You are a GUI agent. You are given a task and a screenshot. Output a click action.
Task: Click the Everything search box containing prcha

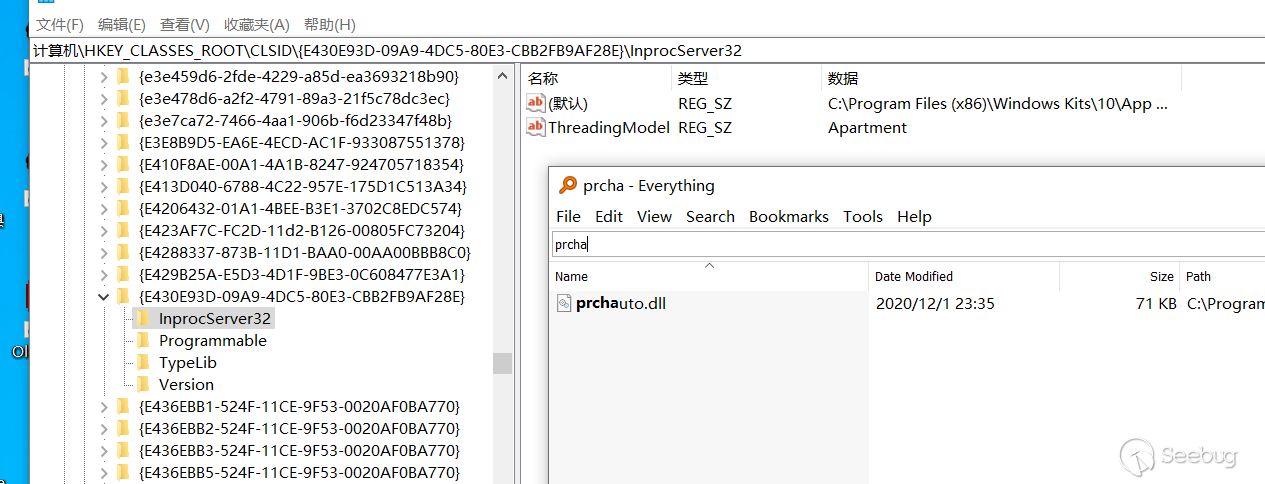coord(906,244)
